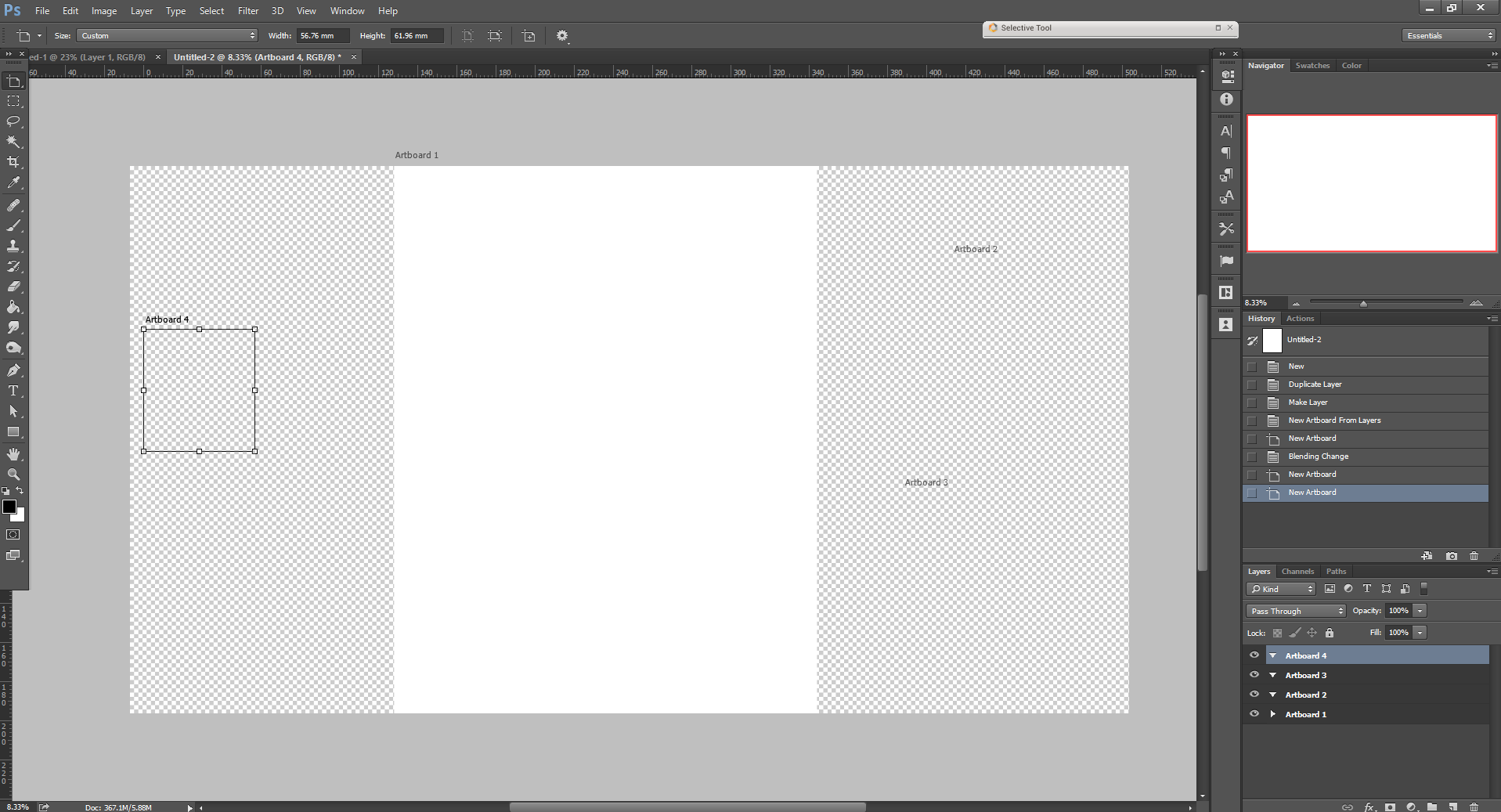The height and width of the screenshot is (812, 1501).
Task: Open the Paragraph panel icon
Action: coord(1226,153)
